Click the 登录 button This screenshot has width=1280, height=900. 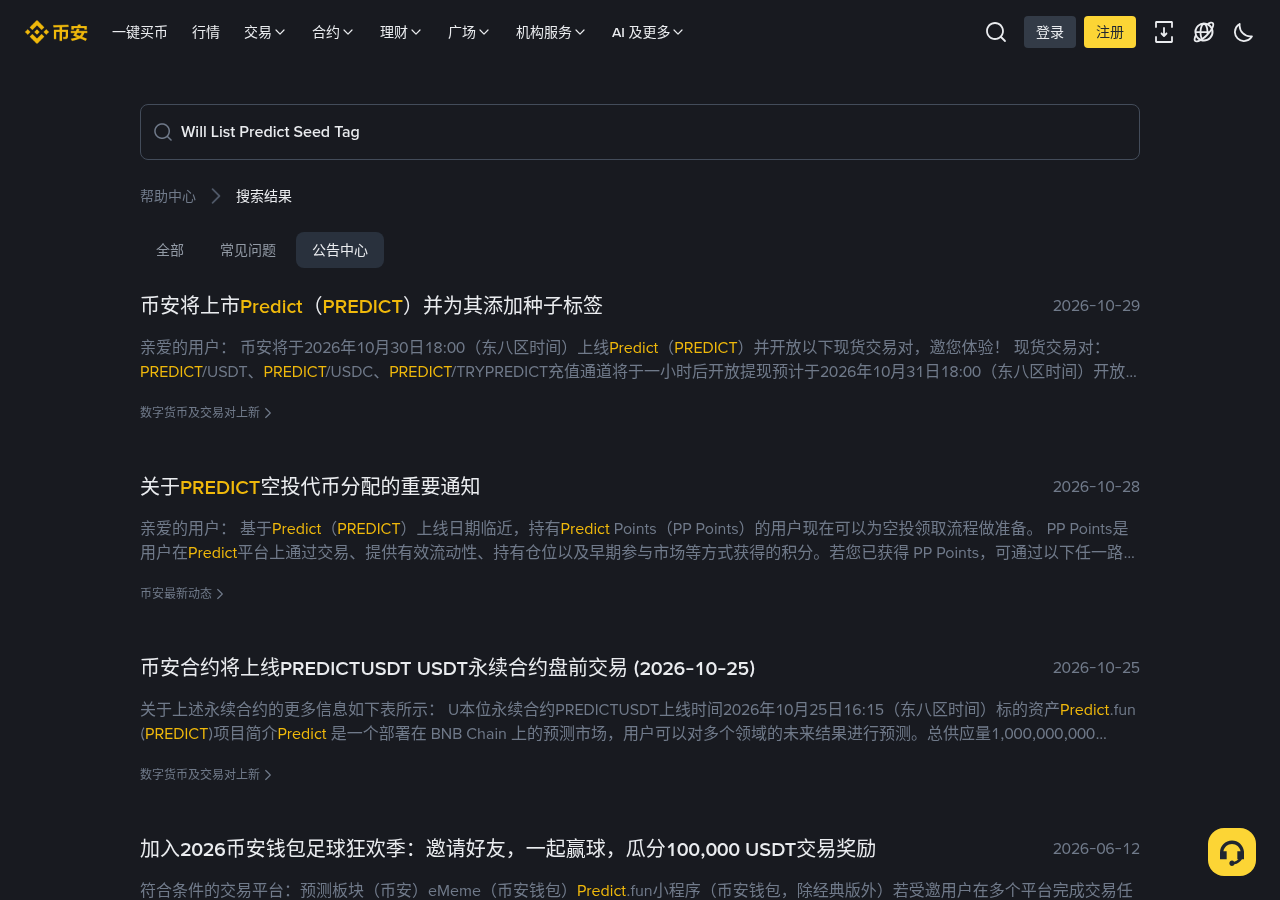[1050, 32]
